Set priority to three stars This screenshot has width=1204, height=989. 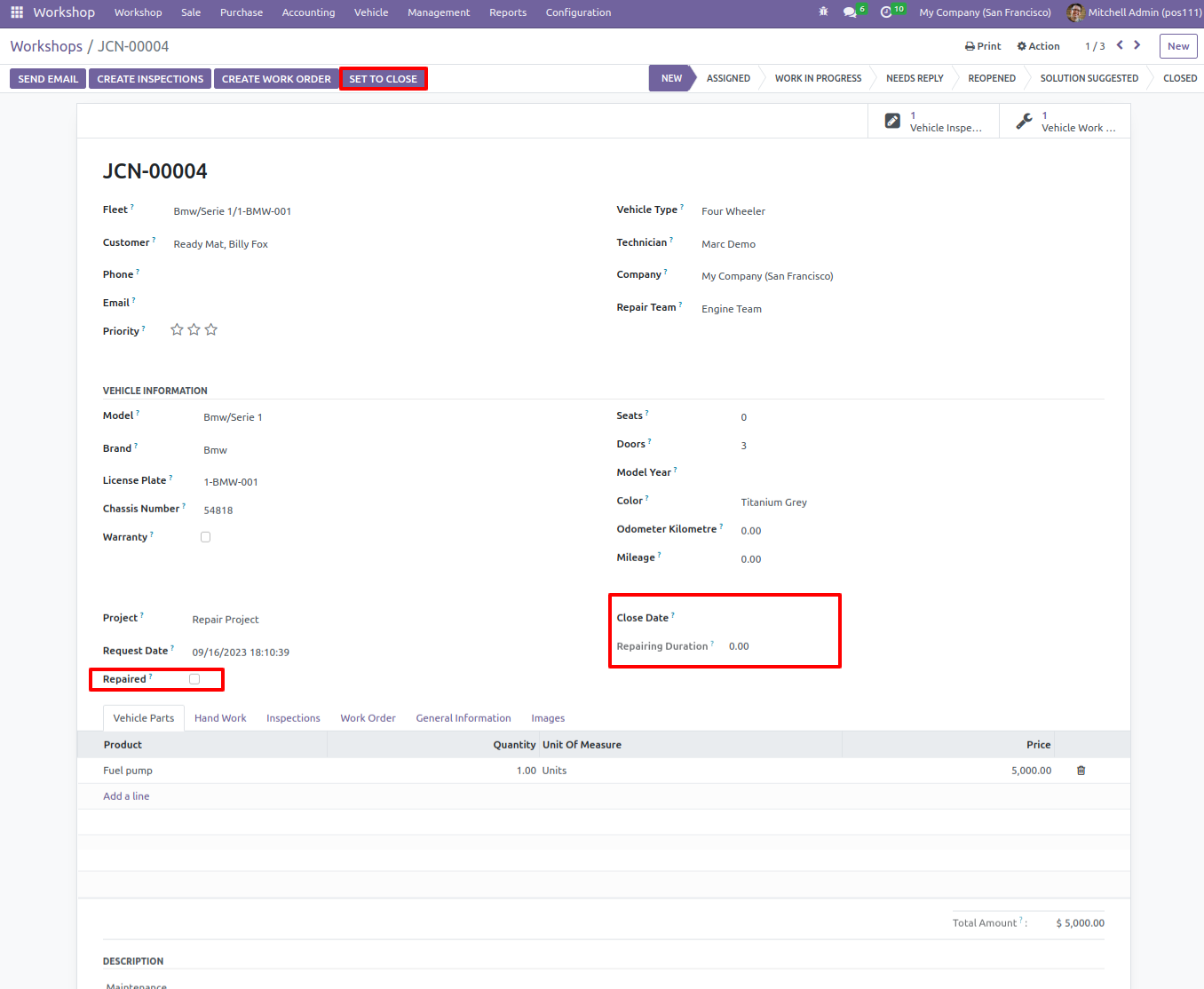[x=211, y=329]
